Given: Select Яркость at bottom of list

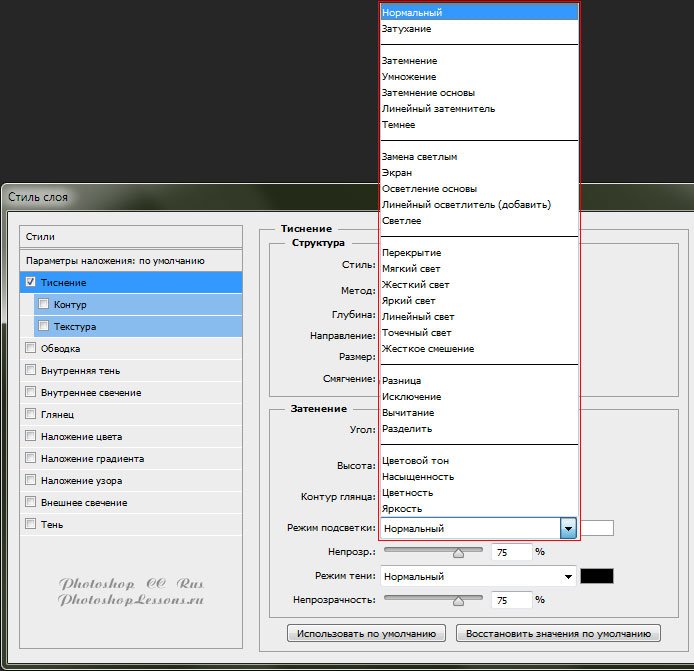Looking at the screenshot, I should pos(401,509).
